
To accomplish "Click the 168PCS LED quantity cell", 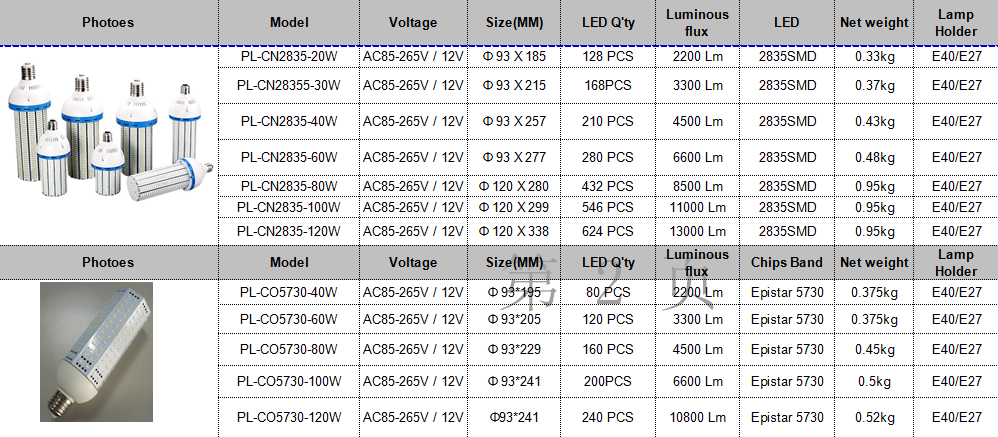I will pyautogui.click(x=608, y=85).
